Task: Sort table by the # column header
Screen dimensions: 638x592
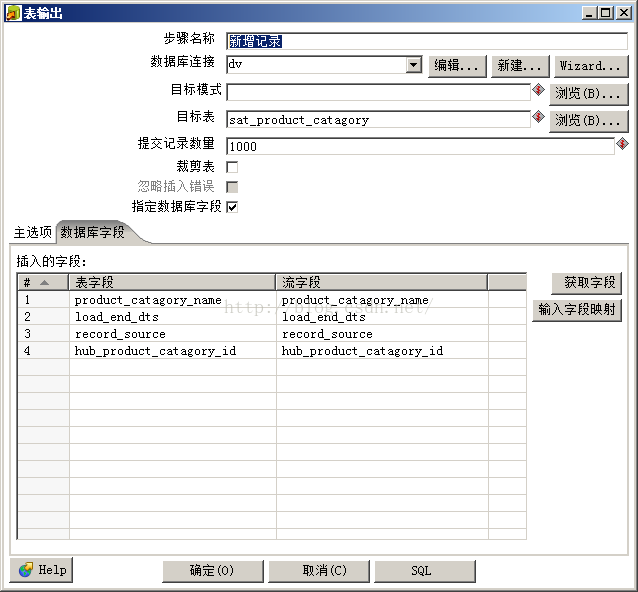Action: point(43,282)
